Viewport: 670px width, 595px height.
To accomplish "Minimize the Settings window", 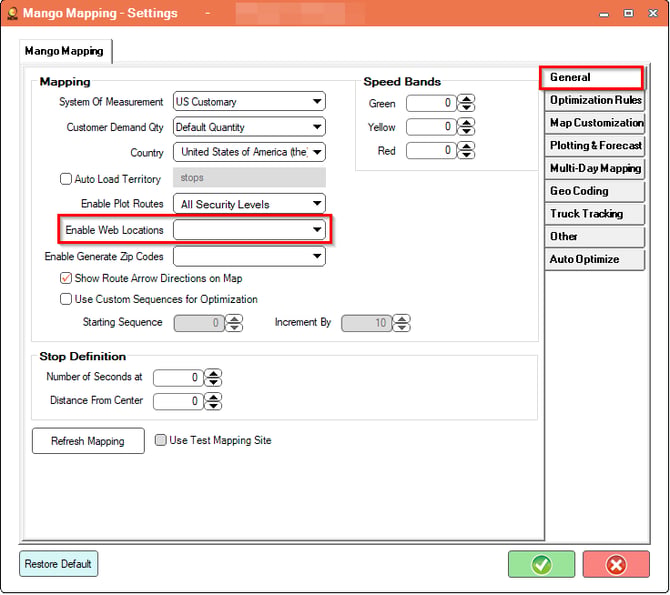I will click(604, 14).
